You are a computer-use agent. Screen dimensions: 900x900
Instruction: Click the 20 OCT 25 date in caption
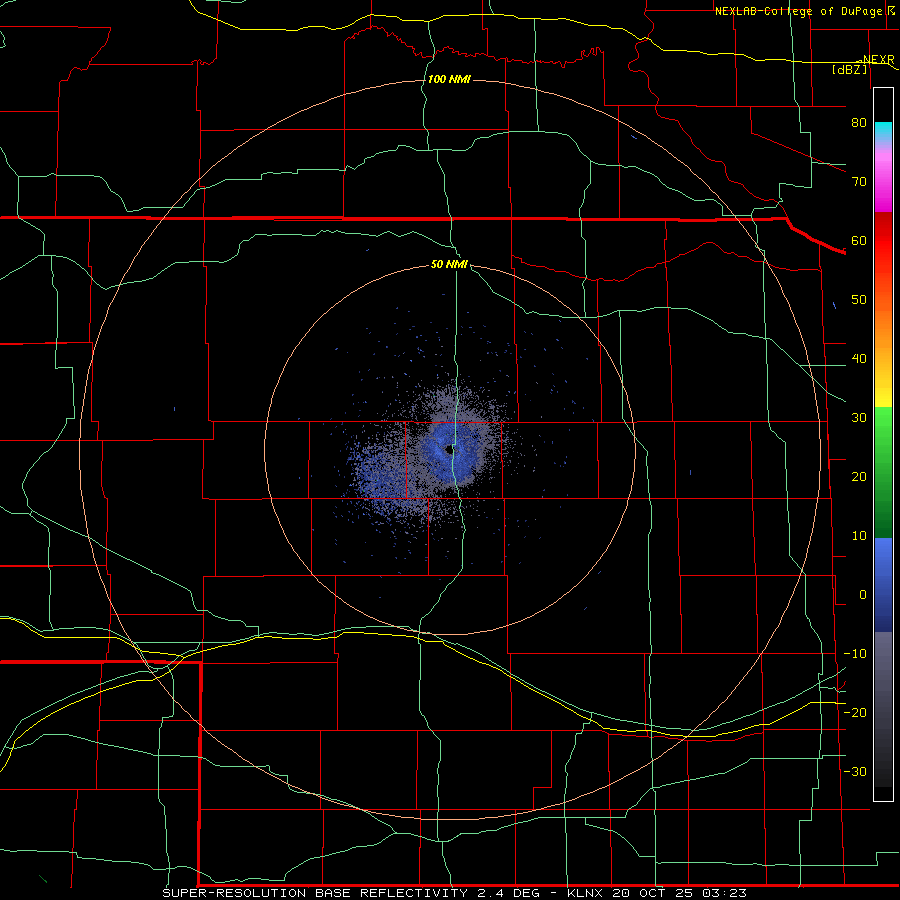[x=655, y=893]
